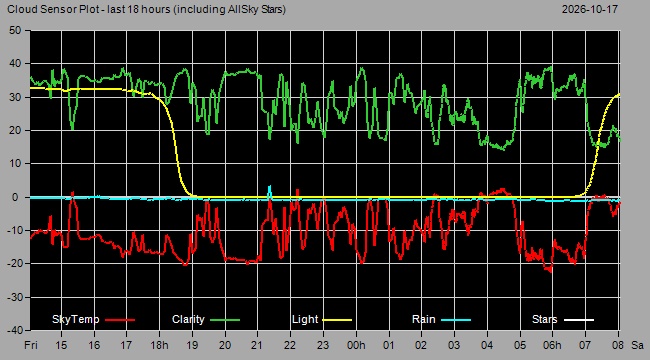The image size is (650, 360).
Task: Click the 06h time axis label
Action: point(553,345)
